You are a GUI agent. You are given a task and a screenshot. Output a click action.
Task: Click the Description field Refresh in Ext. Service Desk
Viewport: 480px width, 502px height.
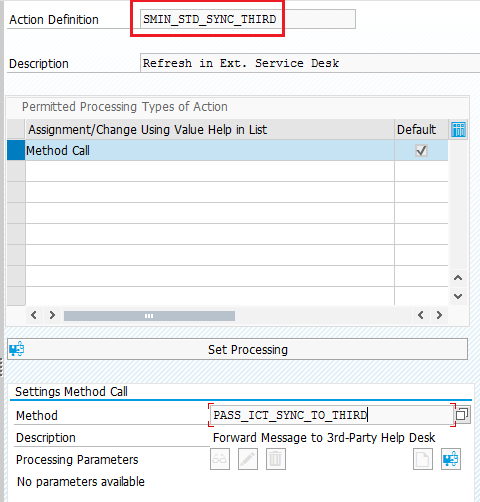310,63
